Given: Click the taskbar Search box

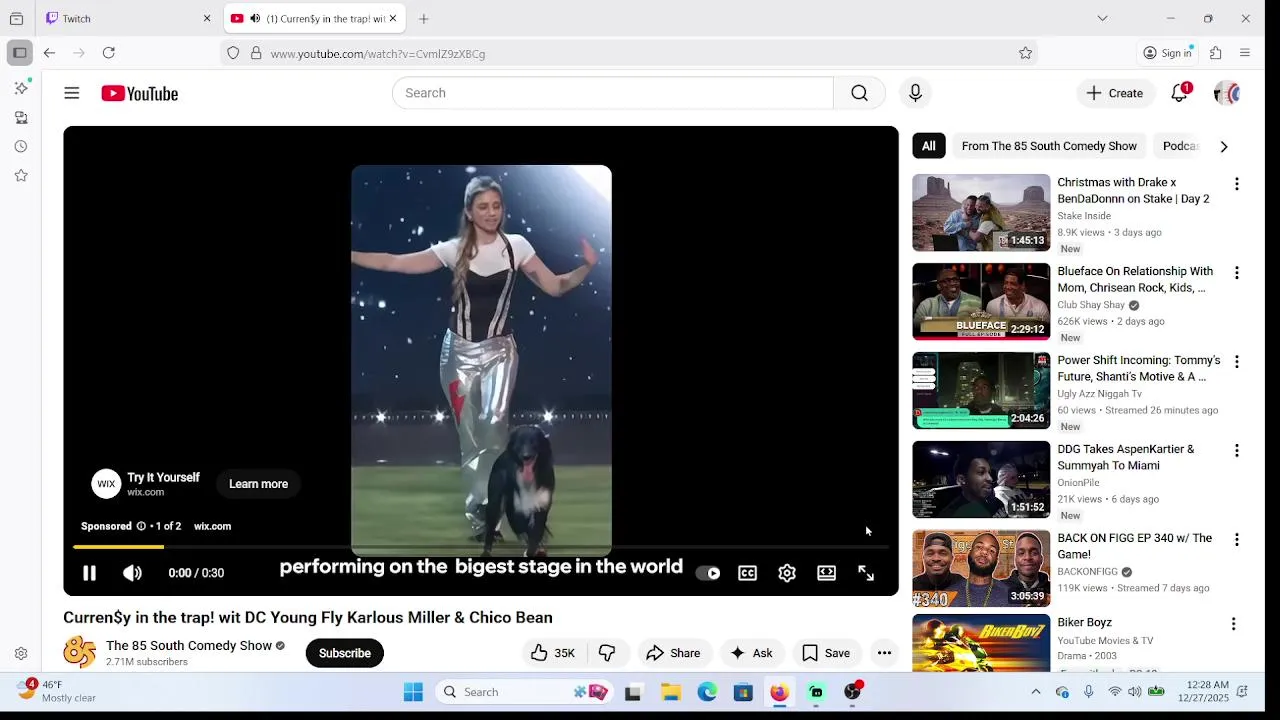Looking at the screenshot, I should [x=525, y=692].
